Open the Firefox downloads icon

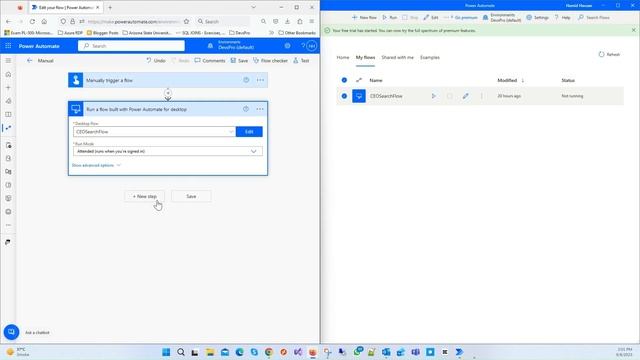pyautogui.click(x=287, y=21)
